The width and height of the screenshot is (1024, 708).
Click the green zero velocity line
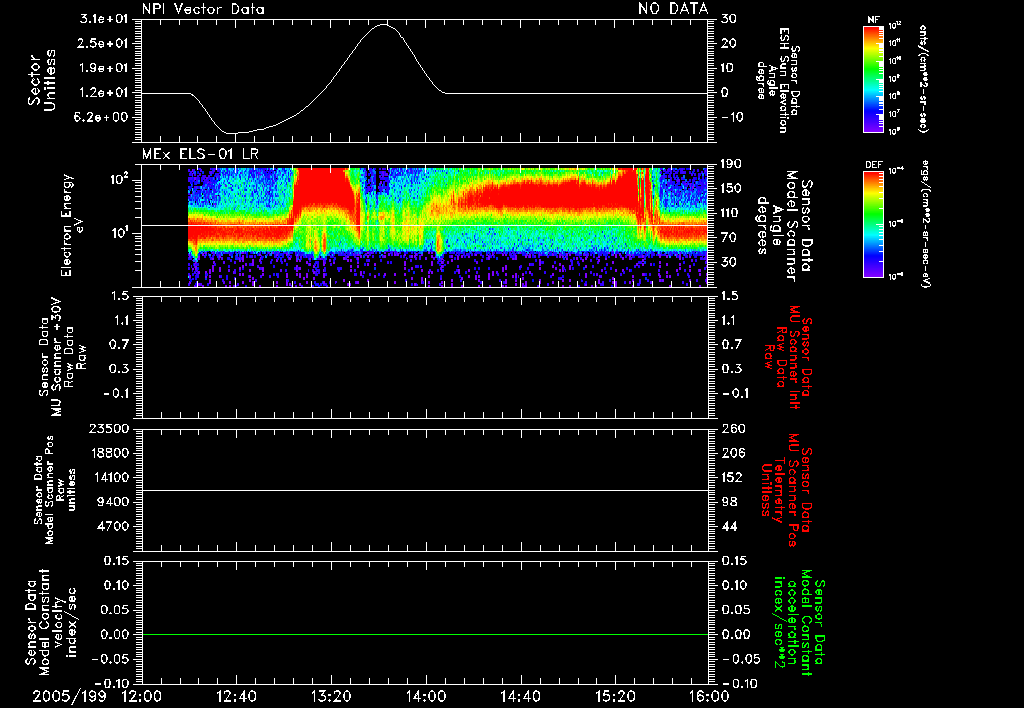425,634
